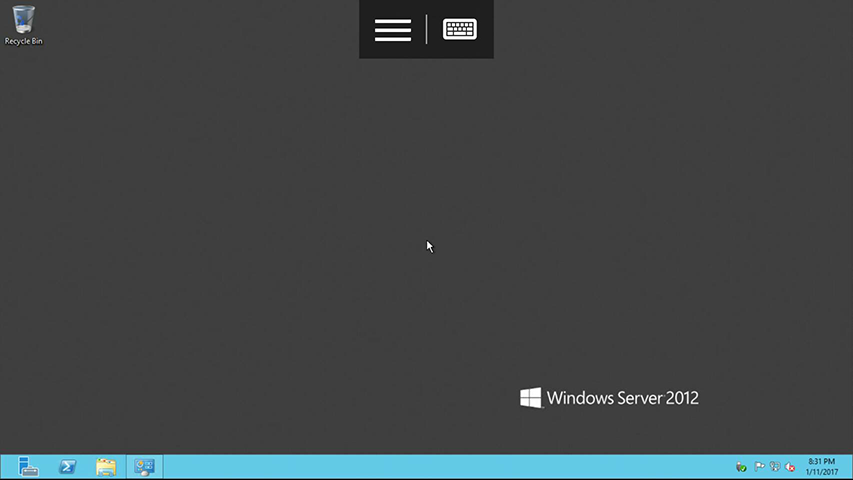Click the 1/11/2017 date in the taskbar
The image size is (853, 480).
click(821, 472)
